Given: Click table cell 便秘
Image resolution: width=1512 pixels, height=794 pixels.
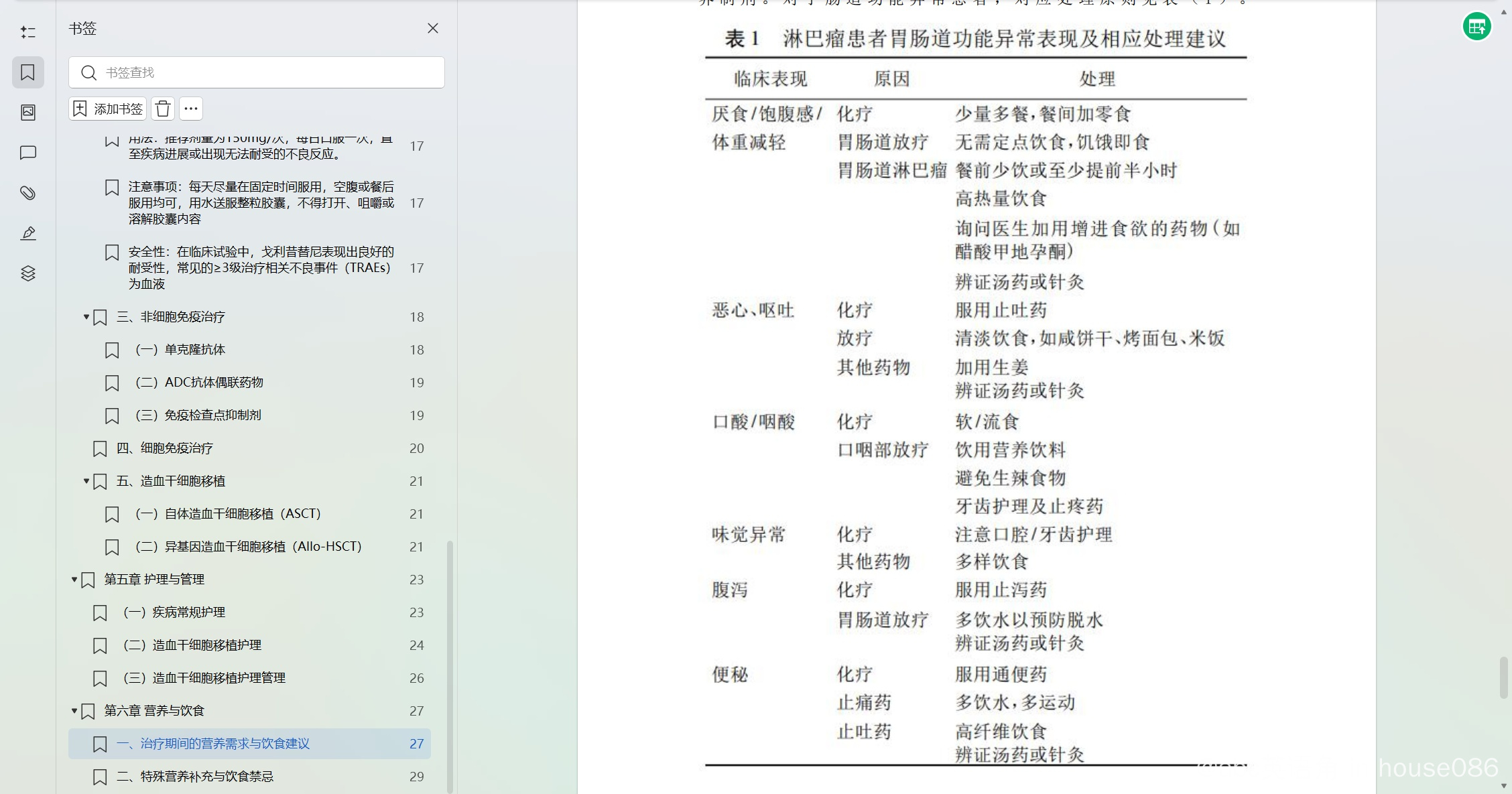Looking at the screenshot, I should coord(730,674).
